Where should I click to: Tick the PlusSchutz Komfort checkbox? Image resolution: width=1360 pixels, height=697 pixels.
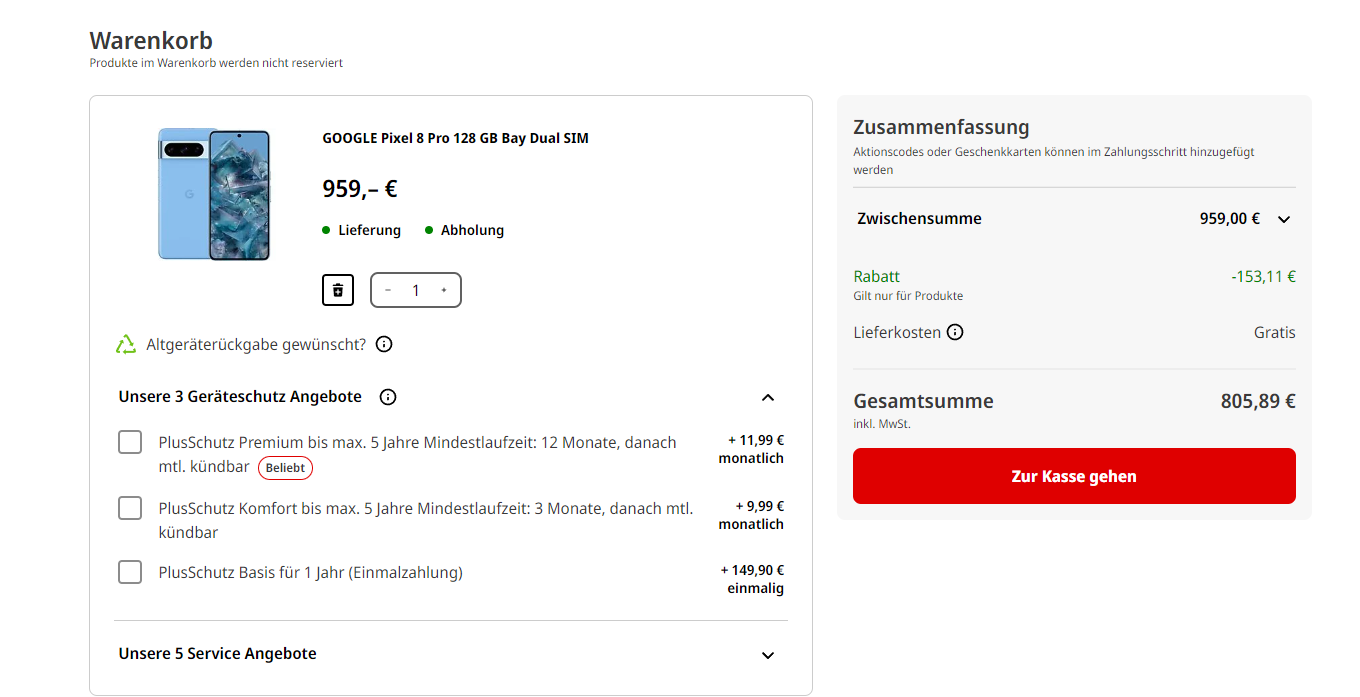pos(130,508)
